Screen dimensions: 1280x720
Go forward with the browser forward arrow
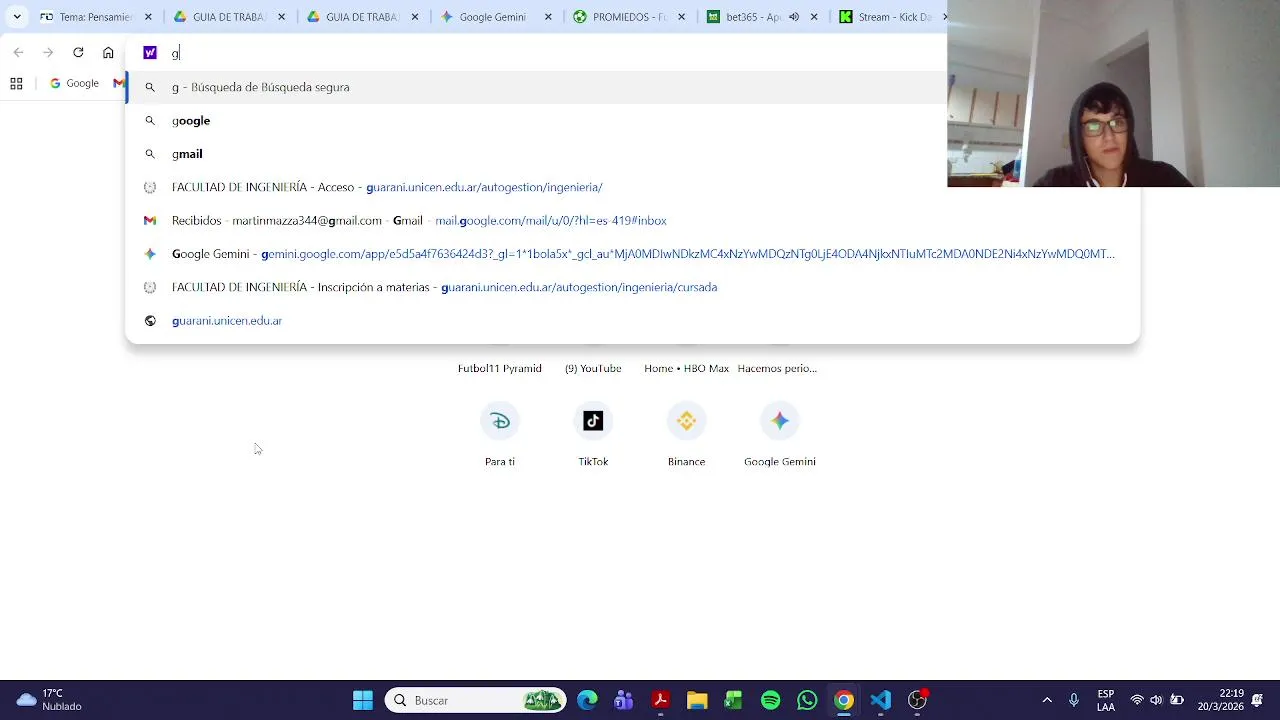(48, 53)
